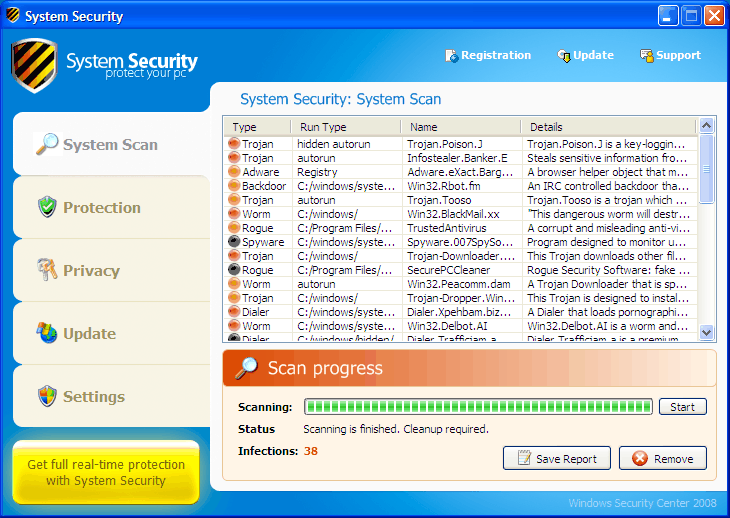Click the Start scan button
The image size is (730, 518).
point(683,407)
